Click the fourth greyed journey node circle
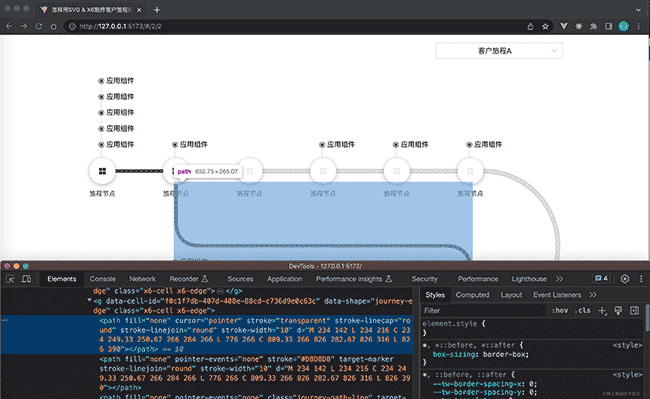Image resolution: width=650 pixels, height=399 pixels. pyautogui.click(x=323, y=171)
